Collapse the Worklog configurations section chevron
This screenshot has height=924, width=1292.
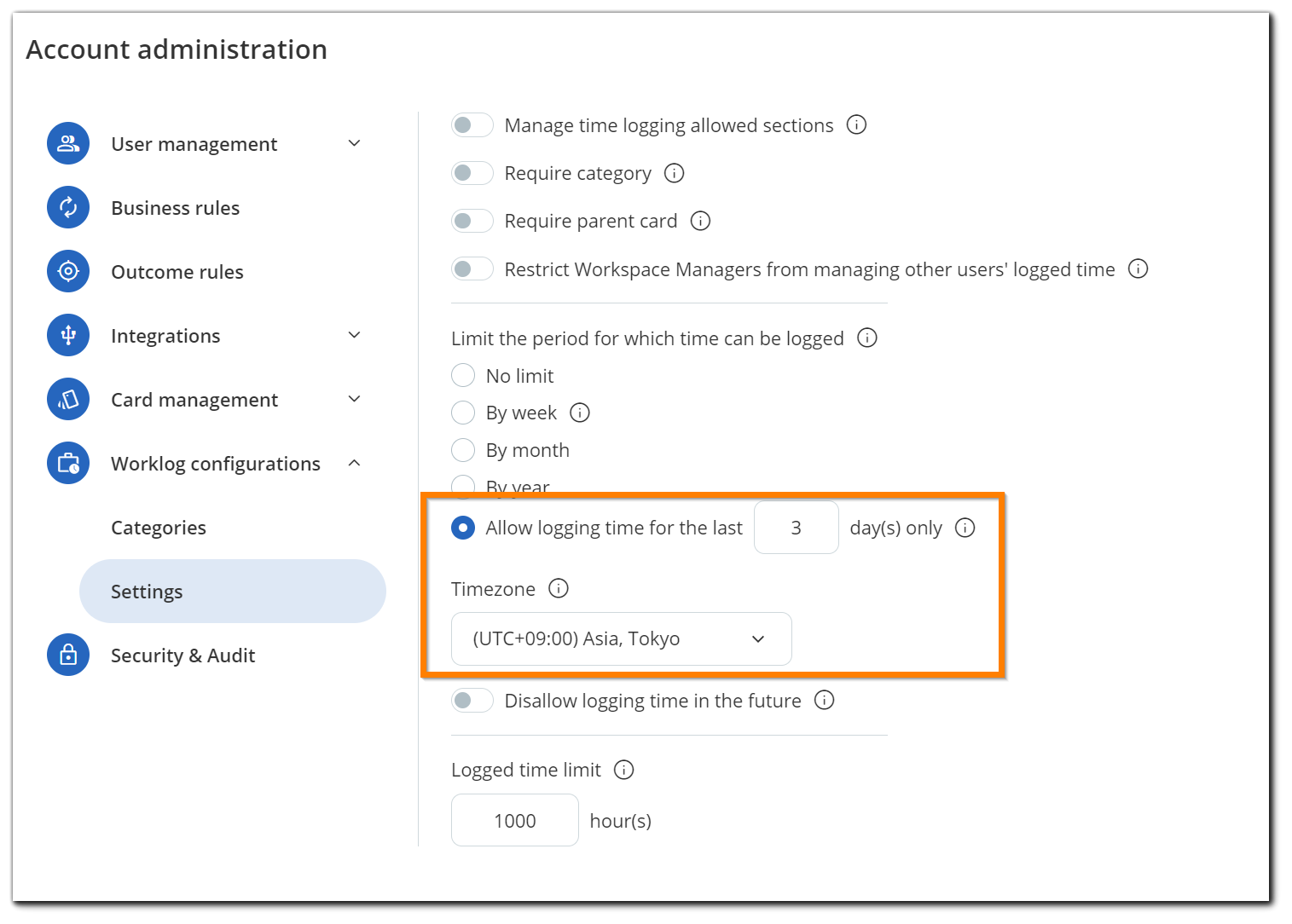click(x=355, y=463)
